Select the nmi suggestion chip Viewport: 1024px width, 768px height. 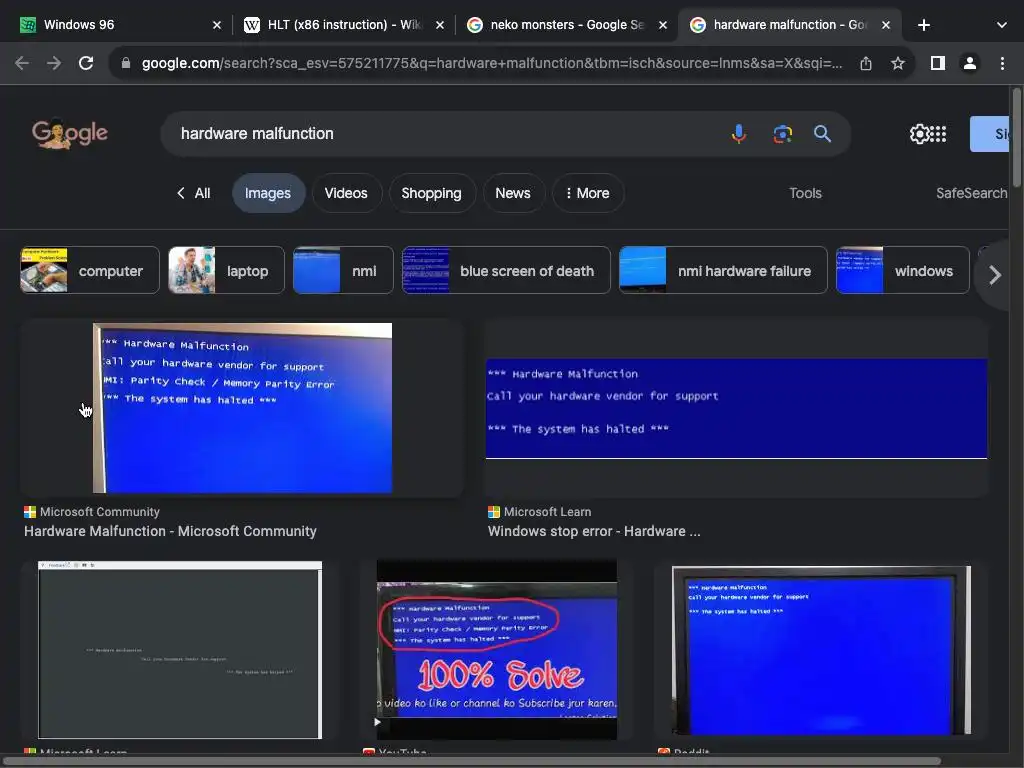343,270
